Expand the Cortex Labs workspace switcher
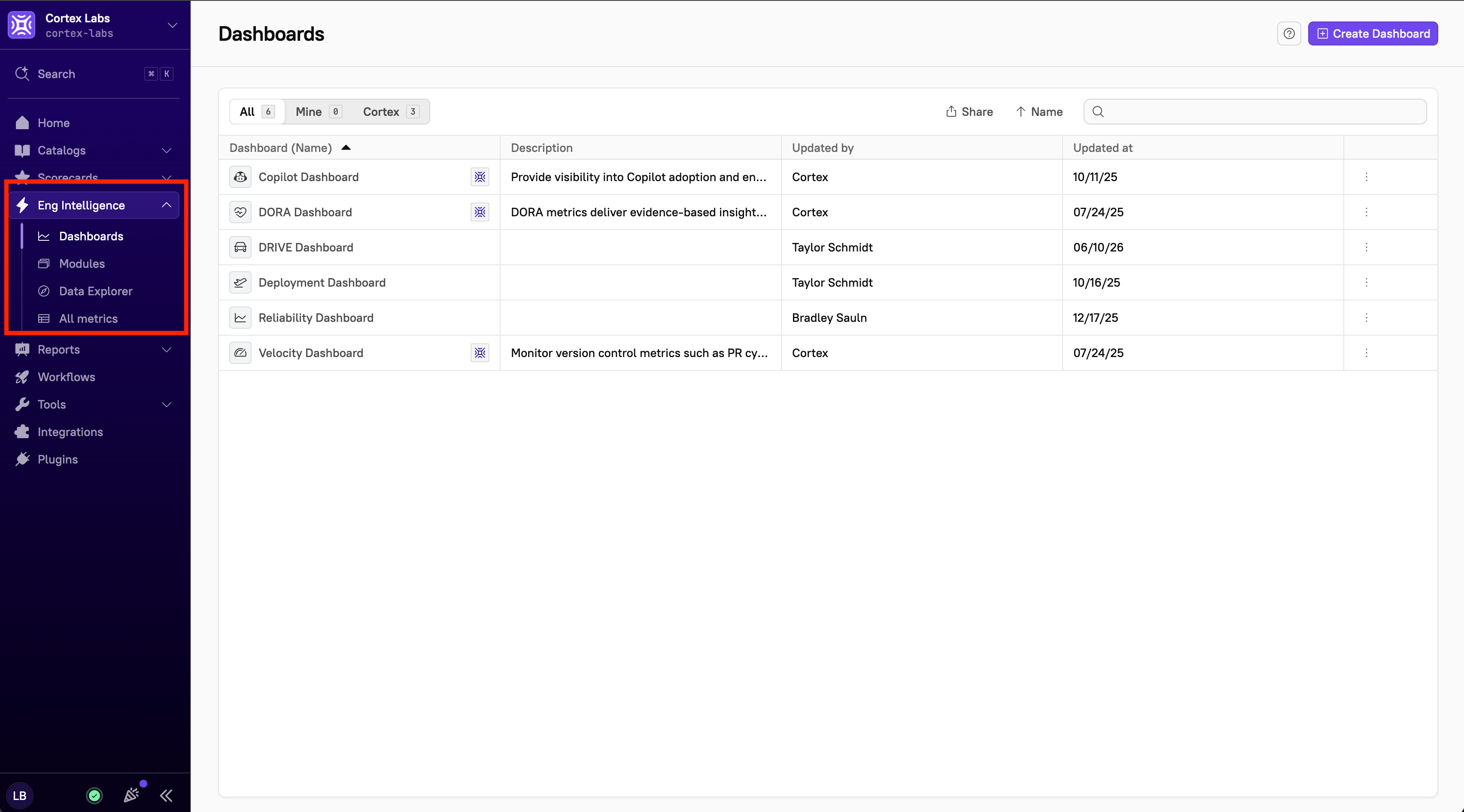1464x812 pixels. pos(172,25)
